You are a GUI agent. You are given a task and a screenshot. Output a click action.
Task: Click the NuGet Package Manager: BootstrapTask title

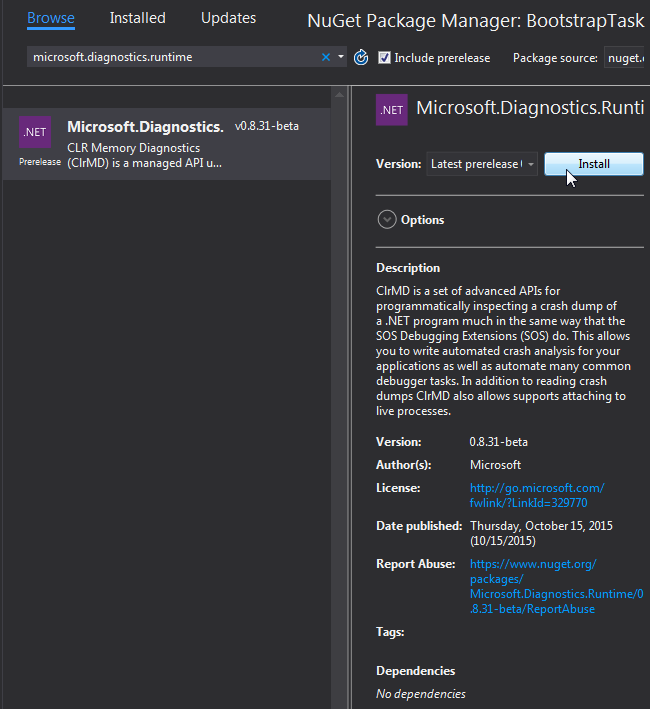[x=476, y=21]
